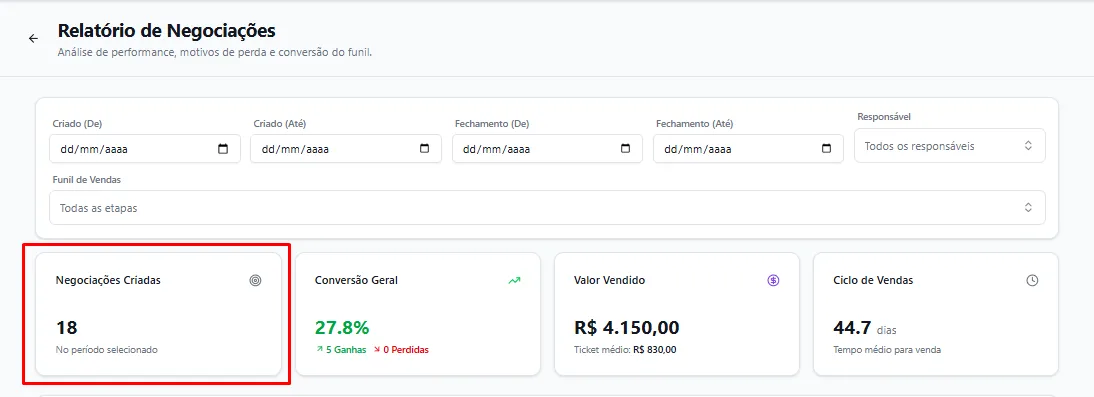Click the 27.8% conversion value
Viewport: 1094px width, 397px height.
click(342, 327)
